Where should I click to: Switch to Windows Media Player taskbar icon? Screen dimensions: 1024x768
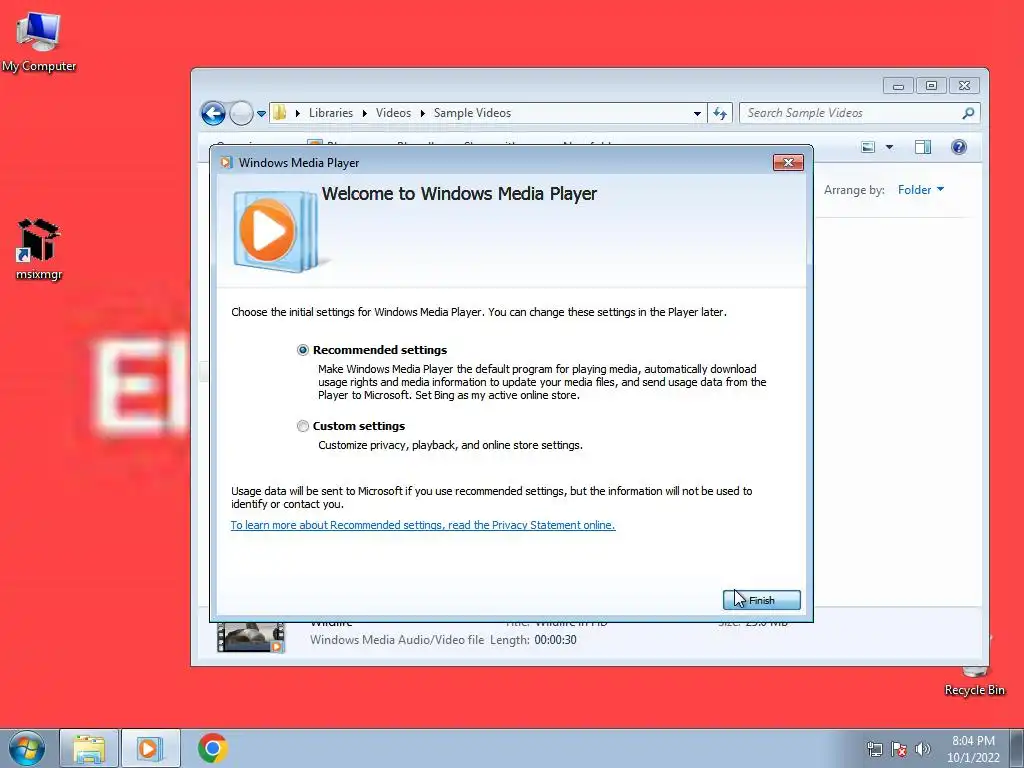pyautogui.click(x=150, y=748)
